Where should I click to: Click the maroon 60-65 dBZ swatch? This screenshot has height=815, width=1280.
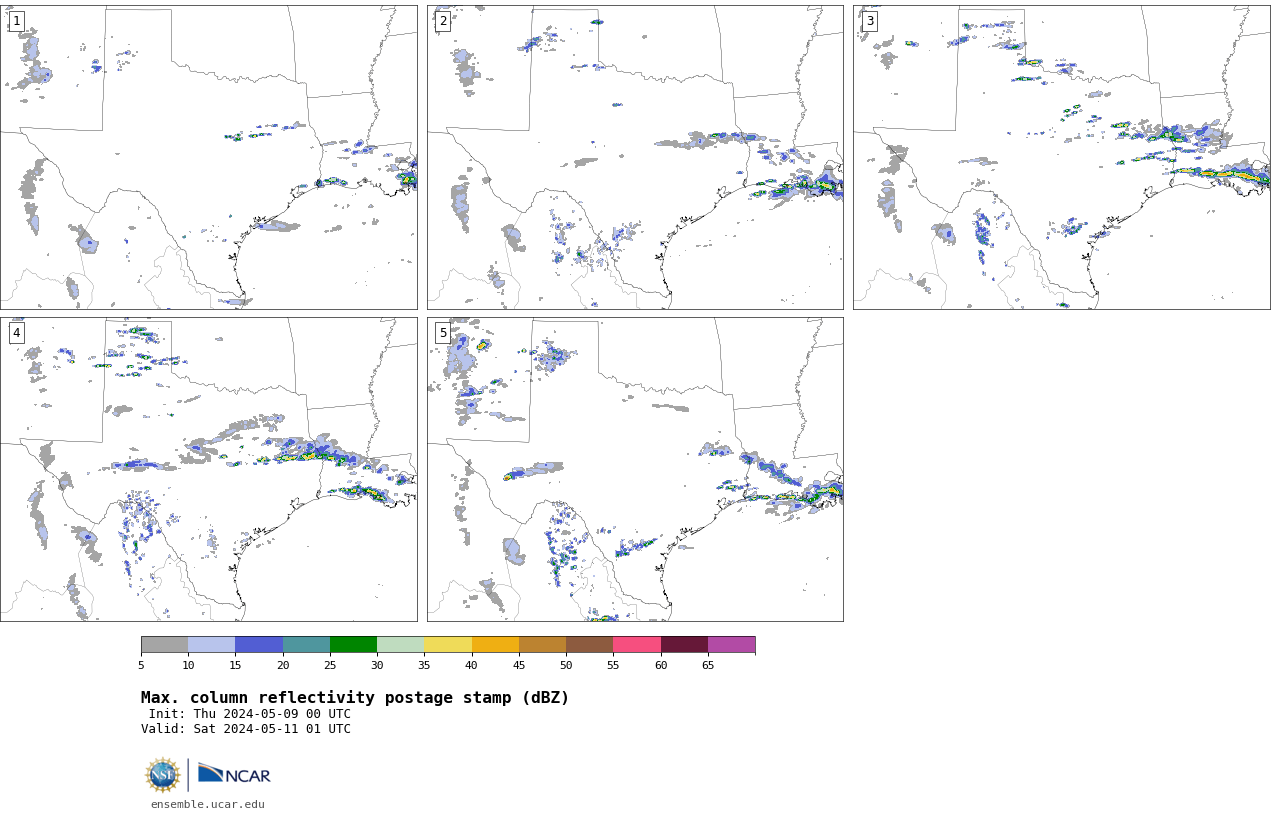tap(684, 645)
